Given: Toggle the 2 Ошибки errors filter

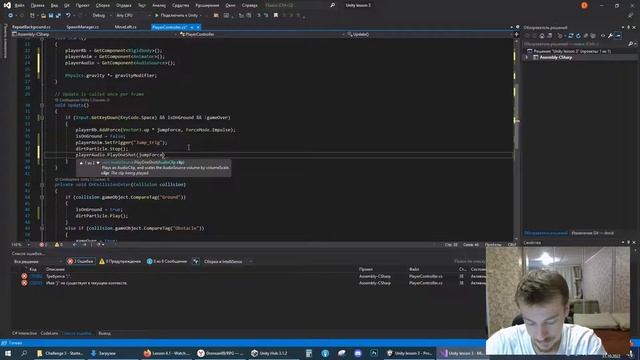Looking at the screenshot, I should coord(81,261).
